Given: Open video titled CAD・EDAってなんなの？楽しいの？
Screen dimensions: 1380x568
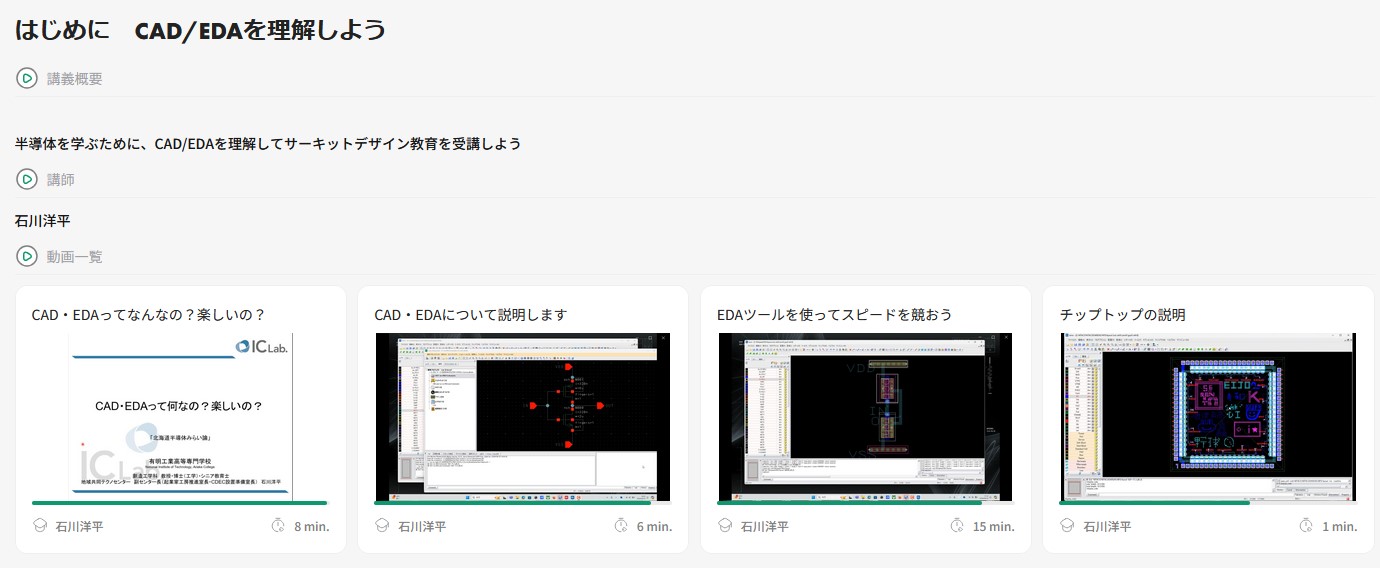Looking at the screenshot, I should pos(149,315).
